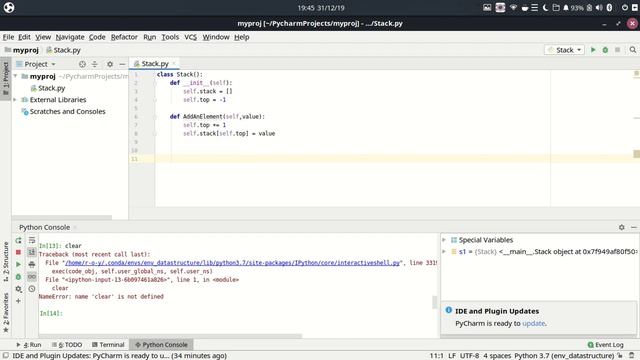The image size is (640, 360).
Task: Expand External Libraries node
Action: coord(16,100)
